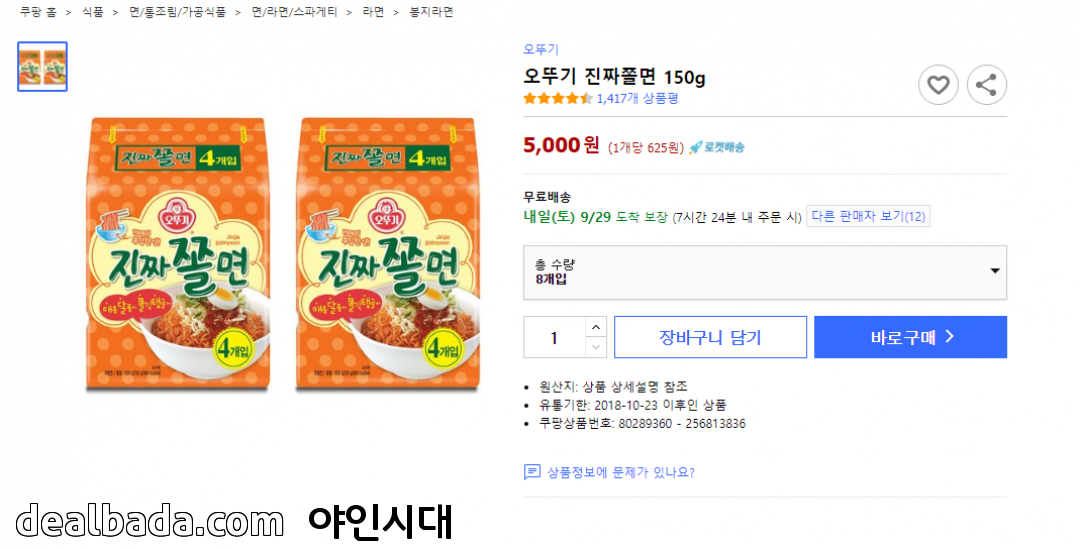
Task: Click the rocket delivery badge icon
Action: coord(696,147)
